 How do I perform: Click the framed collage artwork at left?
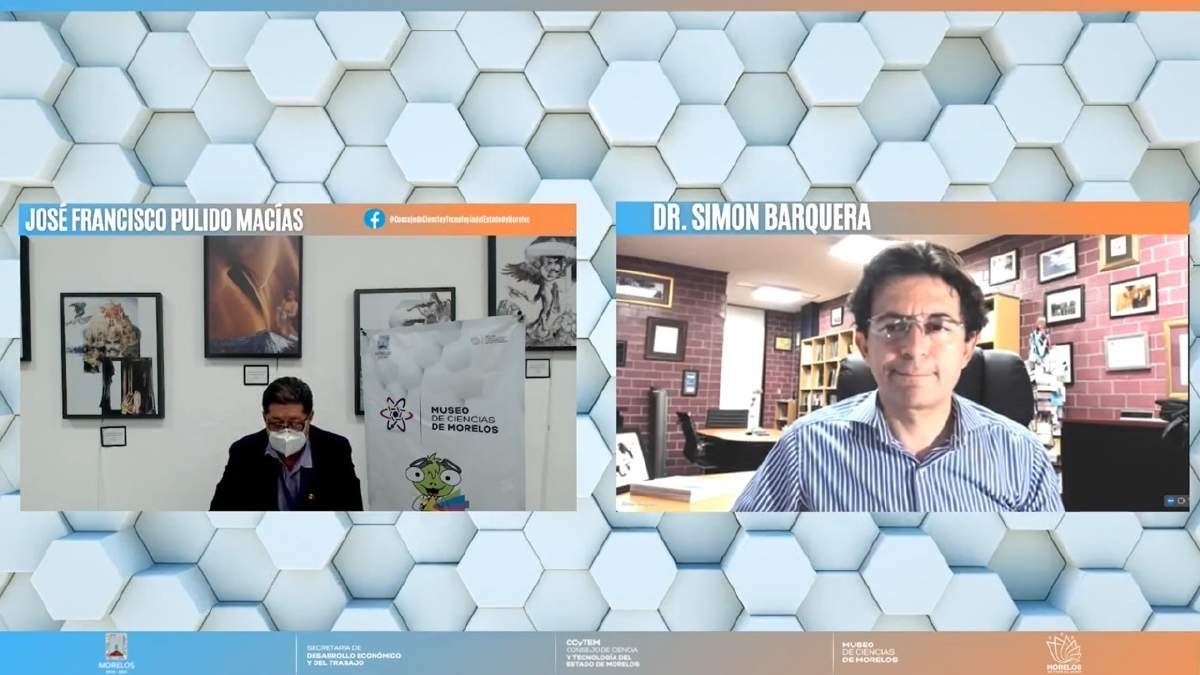coord(111,354)
